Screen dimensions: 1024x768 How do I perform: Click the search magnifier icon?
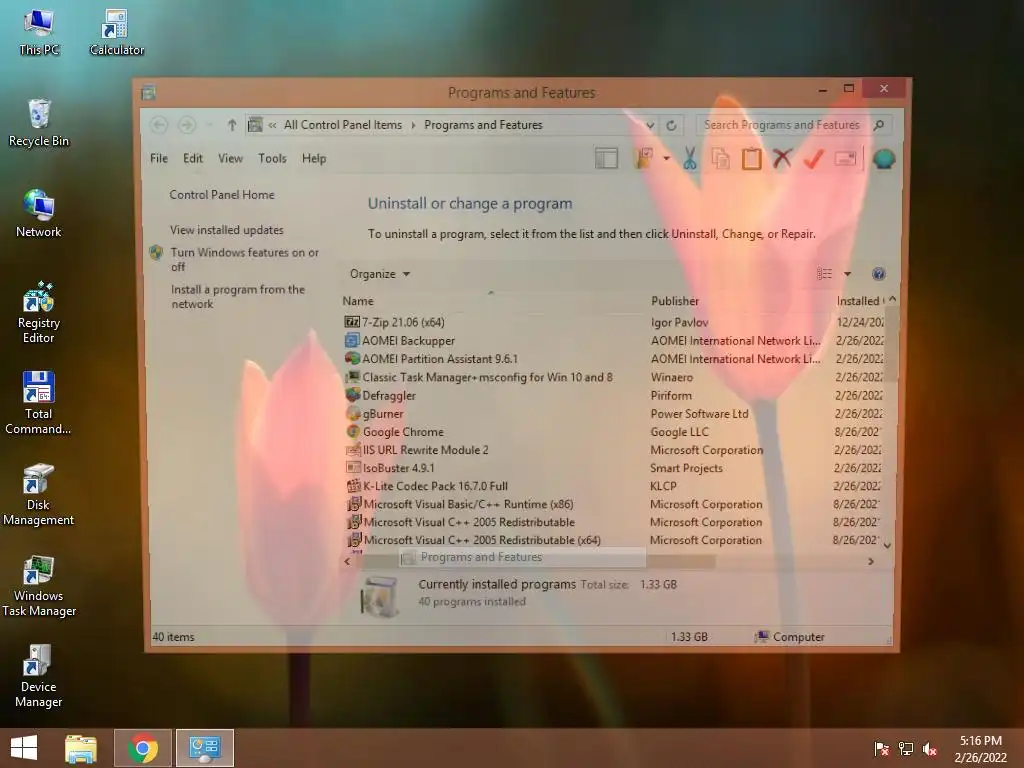878,125
